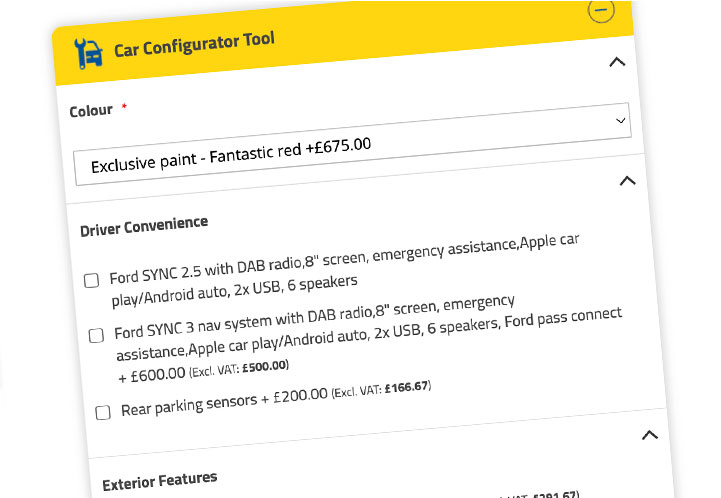Select the Driver Convenience heading
Viewport: 721px width, 498px height.
tap(144, 225)
